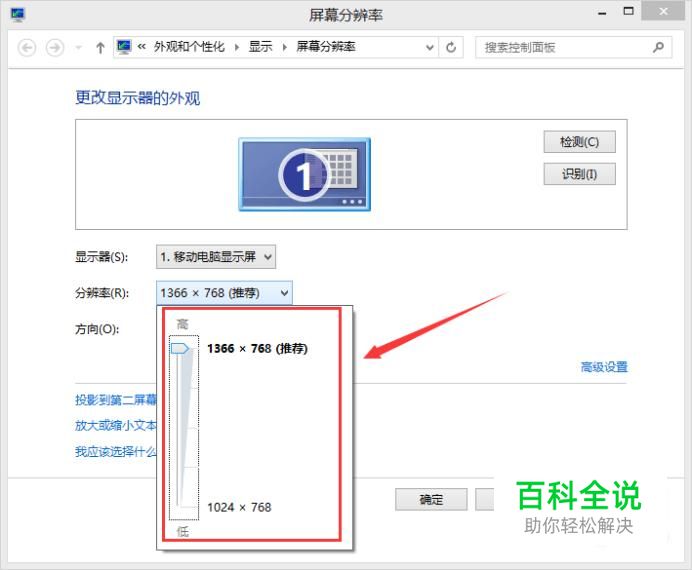Screen dimensions: 692x570
Task: Click the 确定 button
Action: coord(431,499)
